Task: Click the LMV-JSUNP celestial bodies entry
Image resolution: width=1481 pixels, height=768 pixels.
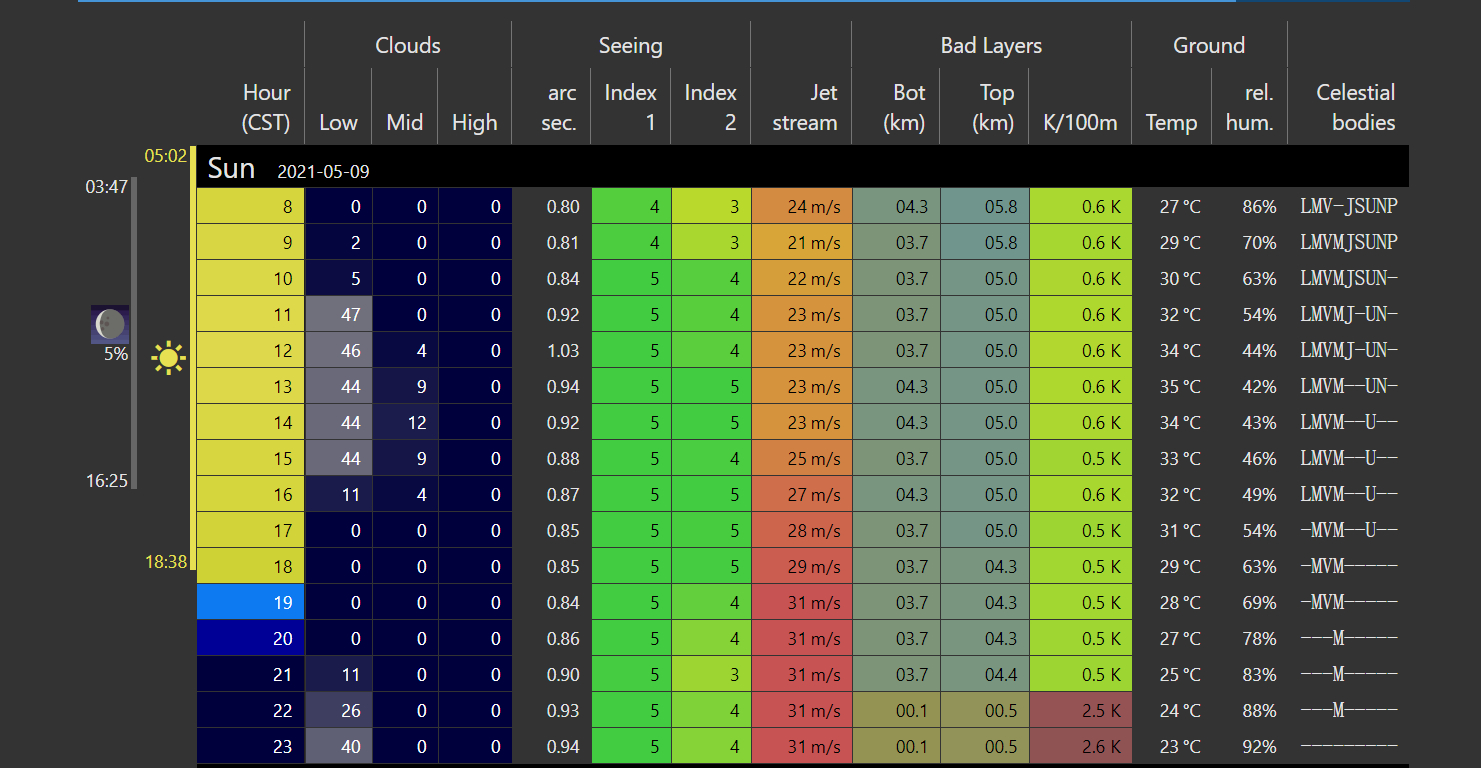Action: click(1349, 206)
